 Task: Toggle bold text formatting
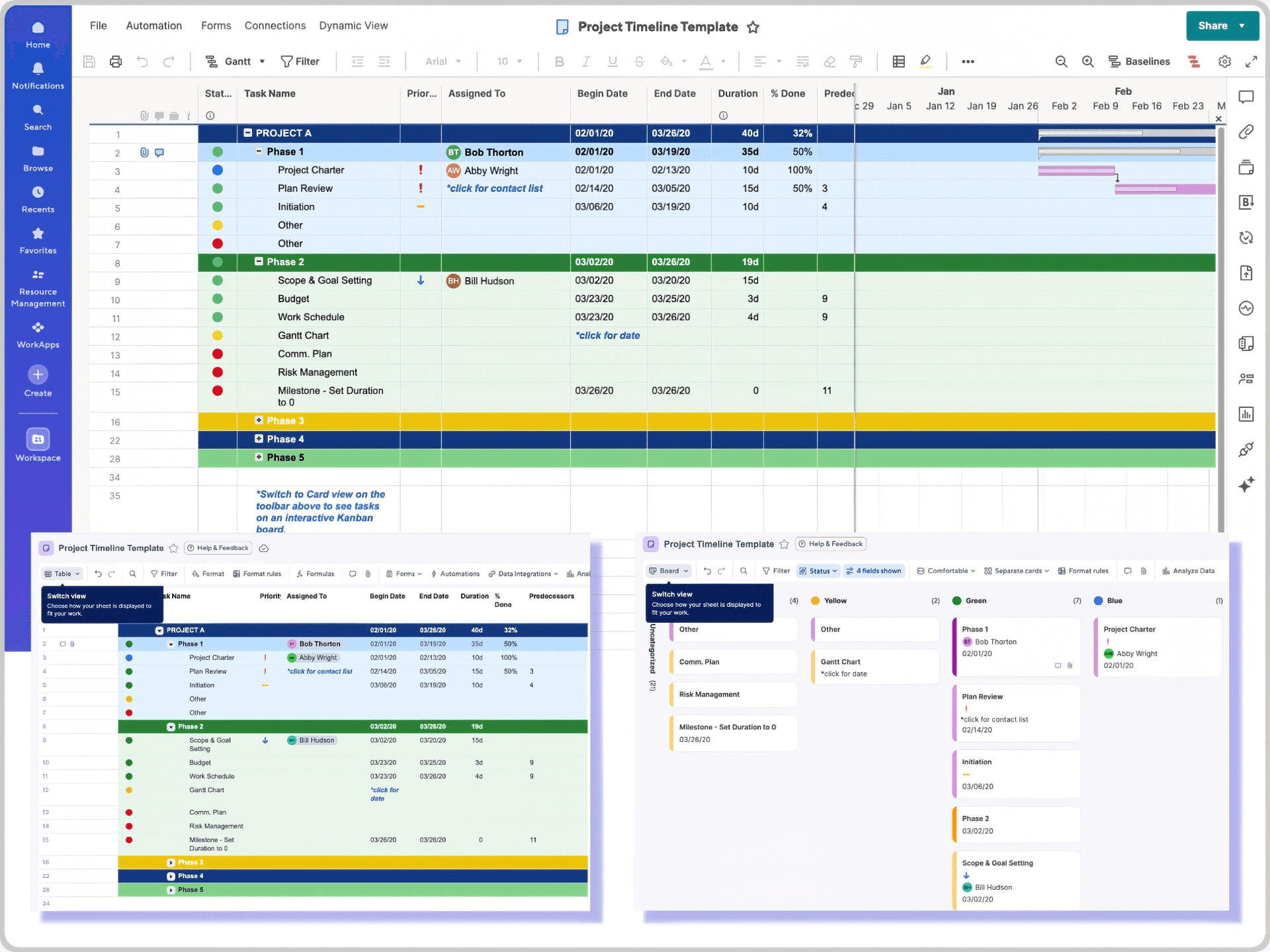559,61
